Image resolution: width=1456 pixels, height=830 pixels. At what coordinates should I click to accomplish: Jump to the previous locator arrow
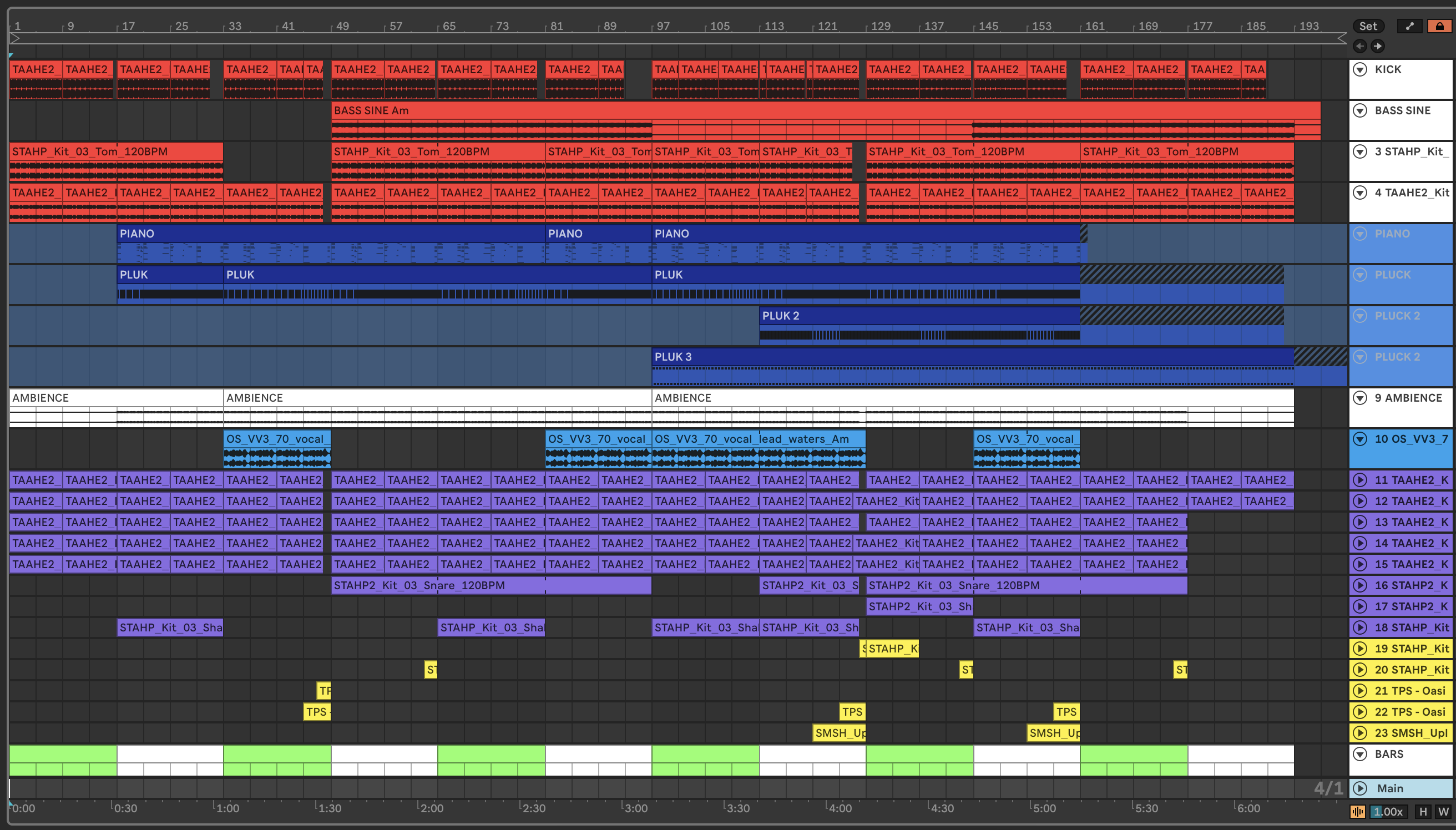click(x=1360, y=46)
